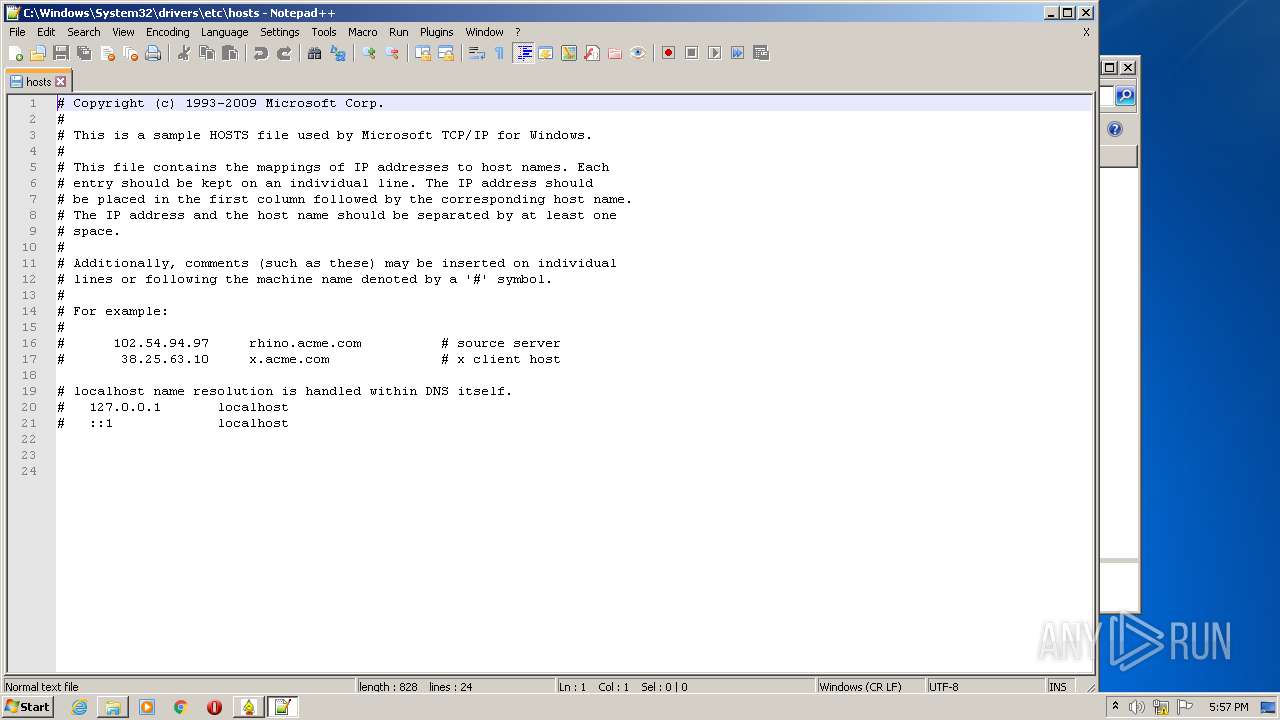The width and height of the screenshot is (1280, 720).
Task: Click the 'Ln : 1 Col : 1' status field
Action: [685, 687]
